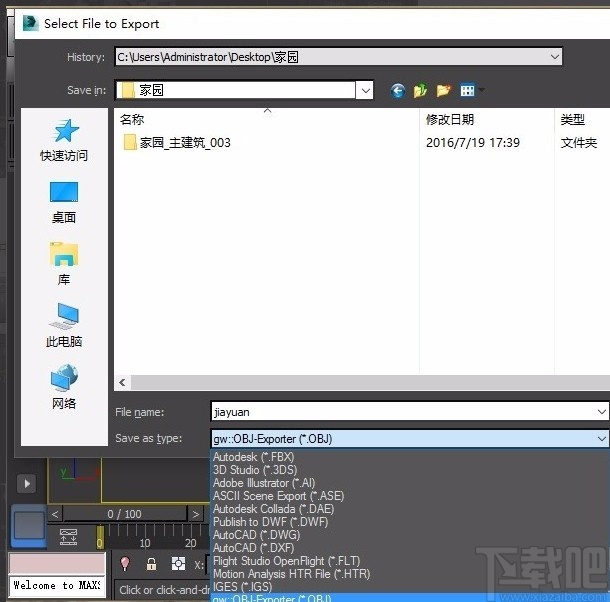
Task: Select the 家园_主建筑_003 folder
Action: 177,143
